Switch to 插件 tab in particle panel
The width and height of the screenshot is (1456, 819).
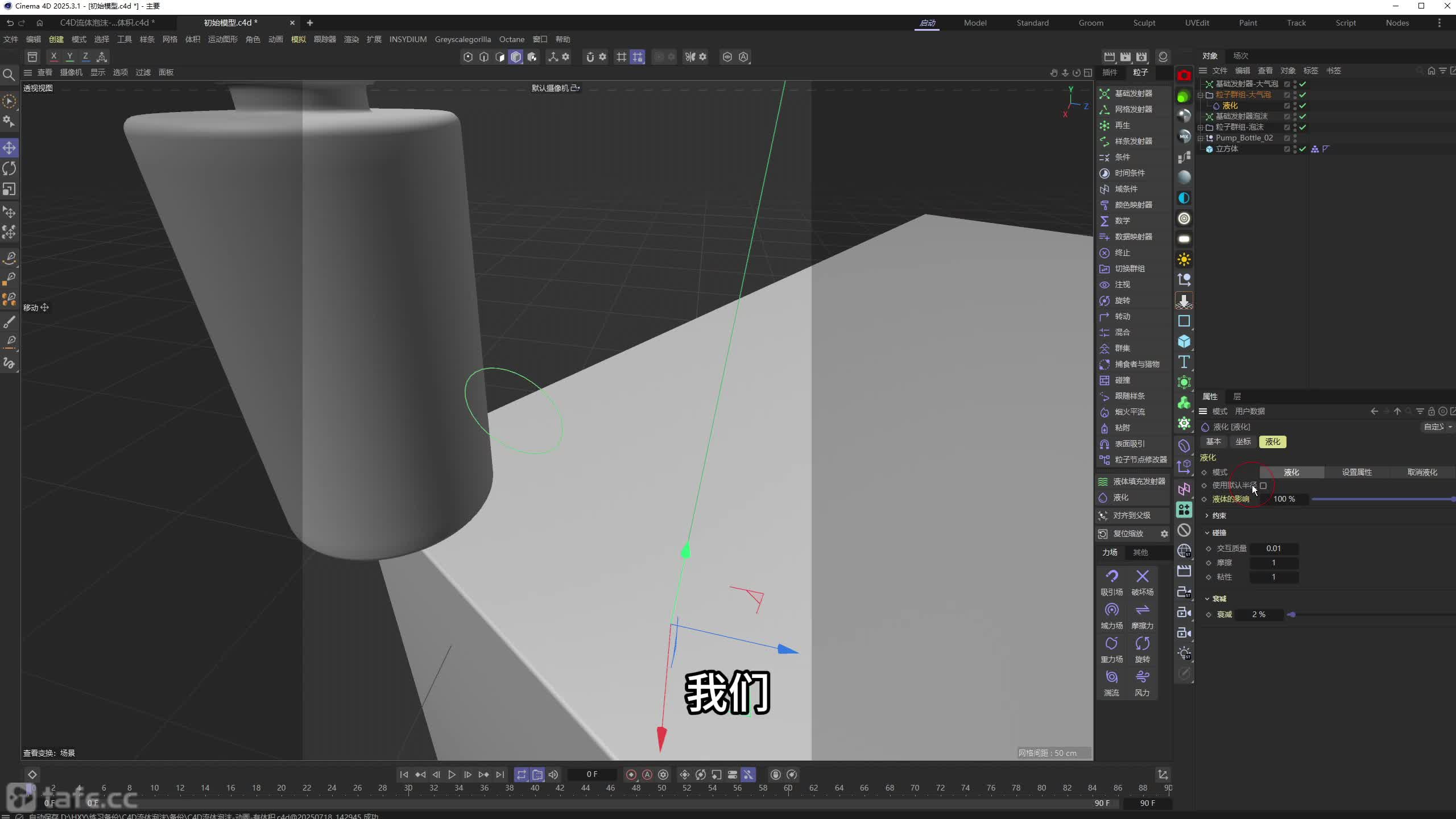point(1110,72)
